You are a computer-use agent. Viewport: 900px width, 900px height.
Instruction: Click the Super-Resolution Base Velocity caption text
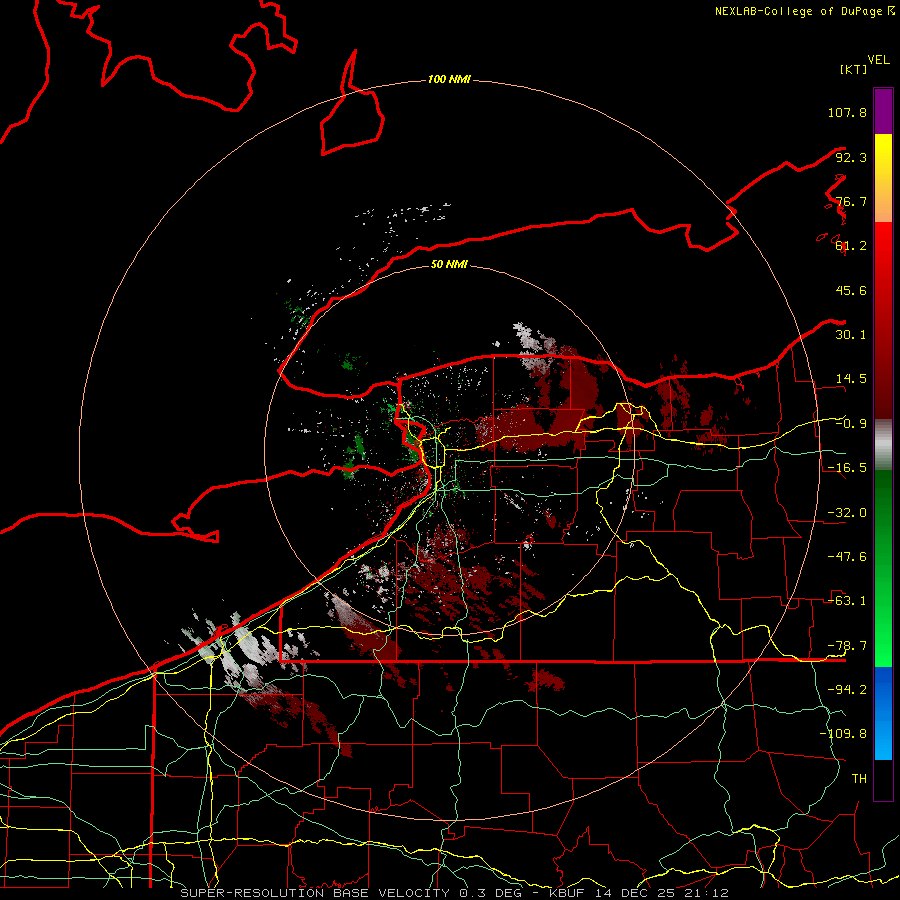(454, 893)
